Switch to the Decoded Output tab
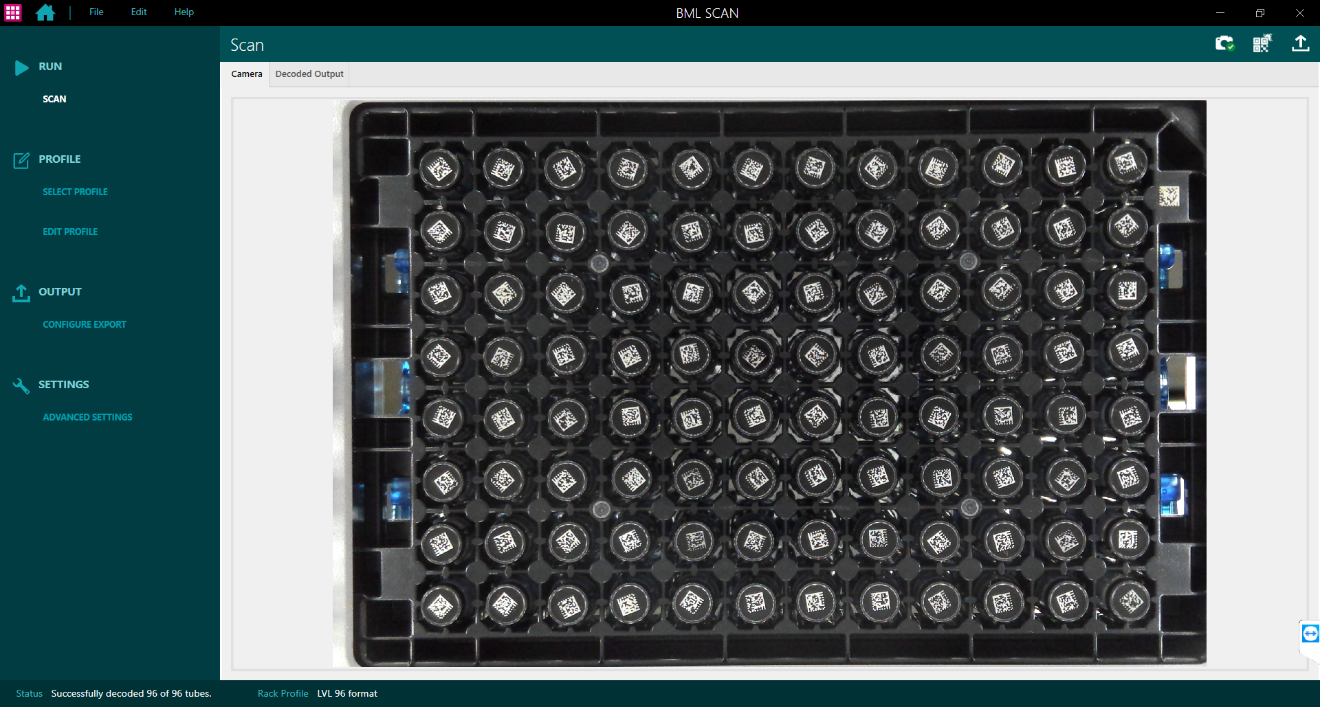This screenshot has width=1320, height=707. [x=309, y=74]
